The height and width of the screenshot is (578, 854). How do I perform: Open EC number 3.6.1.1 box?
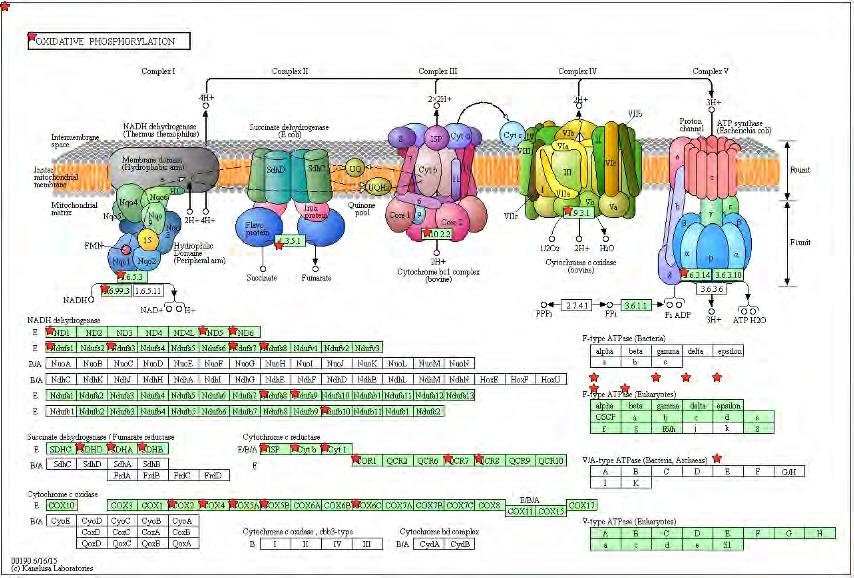click(636, 306)
